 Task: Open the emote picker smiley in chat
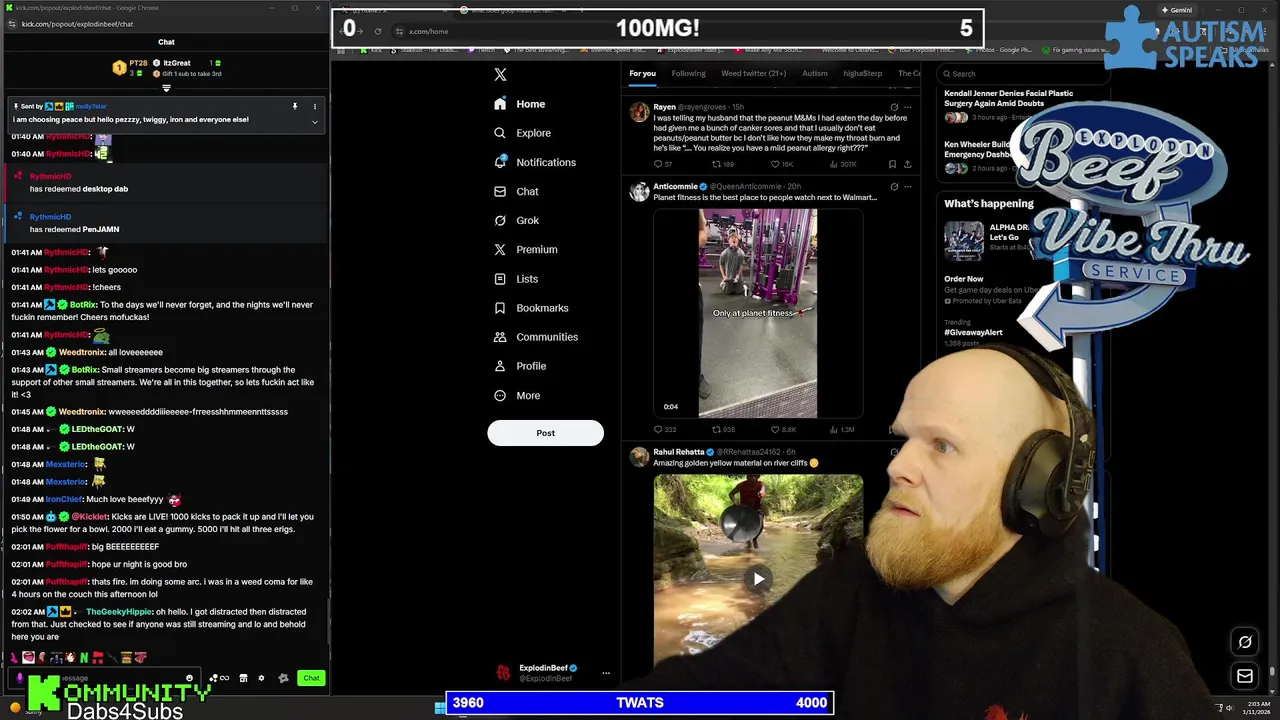(189, 678)
